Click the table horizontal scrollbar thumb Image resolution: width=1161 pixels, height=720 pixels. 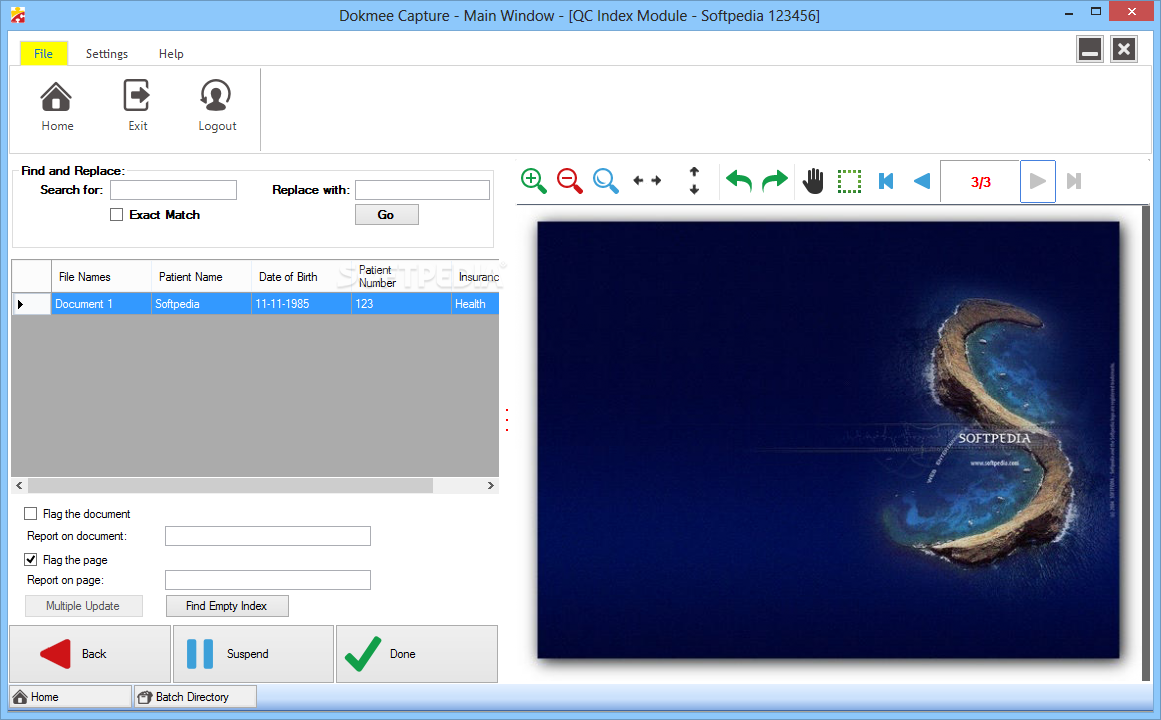pos(230,486)
